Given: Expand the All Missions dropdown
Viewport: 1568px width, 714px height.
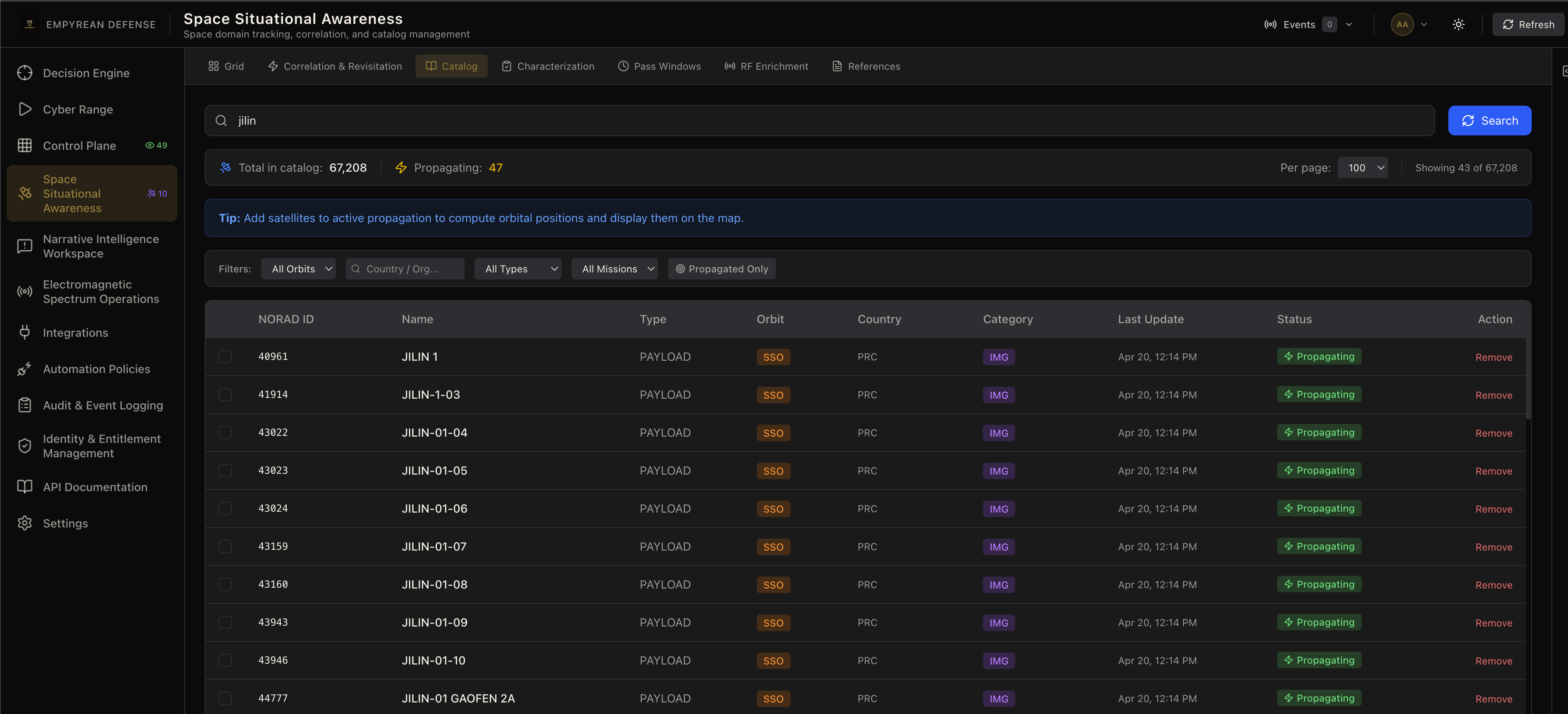Looking at the screenshot, I should pos(615,269).
